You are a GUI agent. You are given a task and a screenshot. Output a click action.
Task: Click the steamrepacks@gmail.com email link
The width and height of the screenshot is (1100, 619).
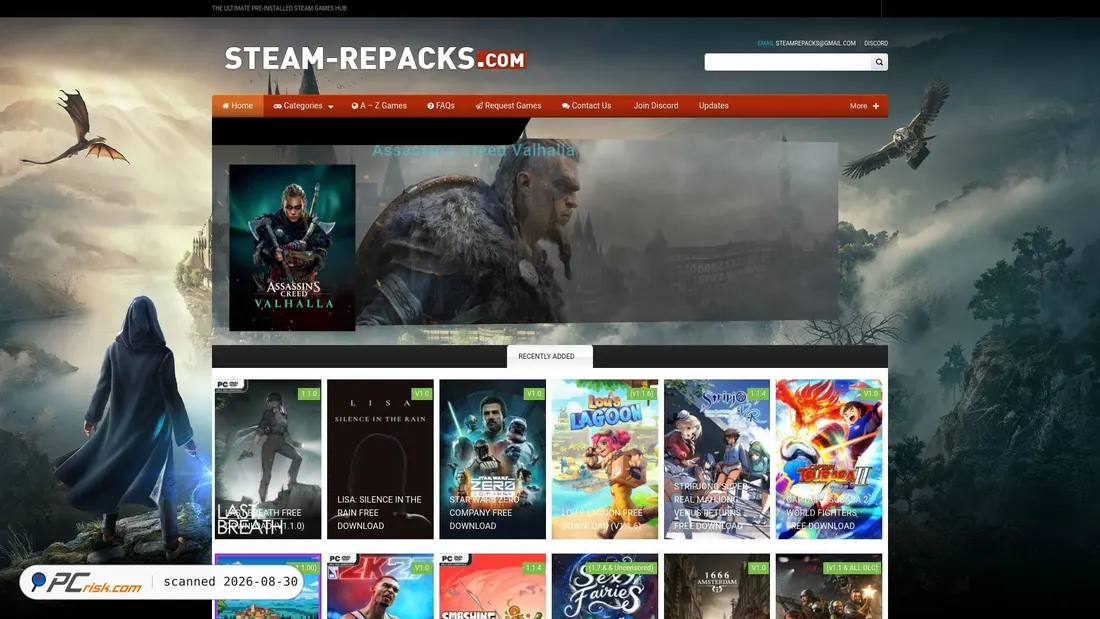click(815, 44)
